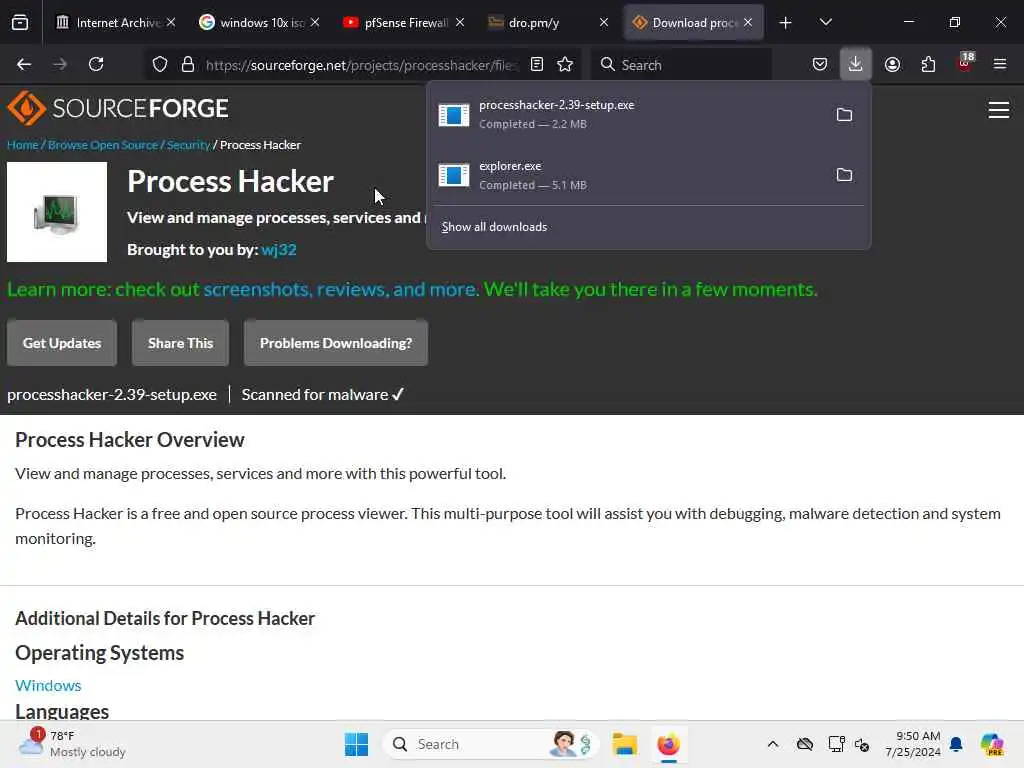Click the browser Search box

pos(682,65)
